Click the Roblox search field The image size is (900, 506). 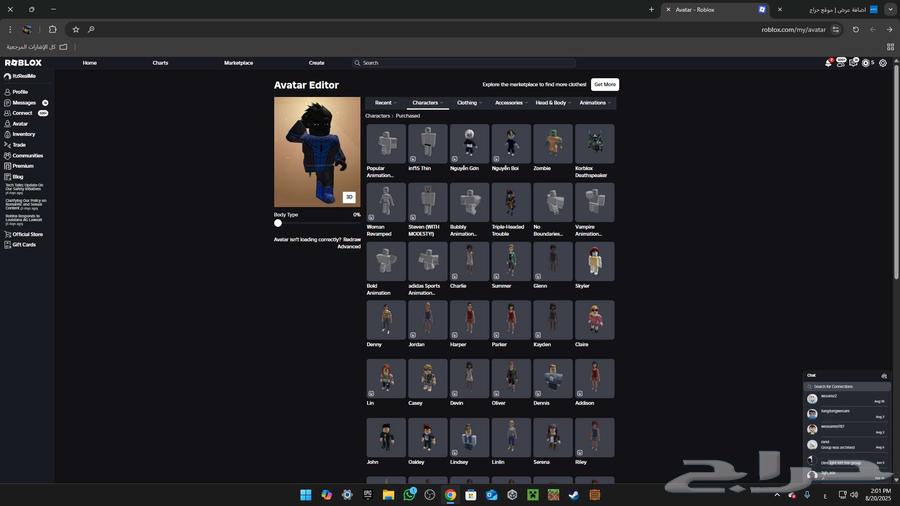click(464, 63)
